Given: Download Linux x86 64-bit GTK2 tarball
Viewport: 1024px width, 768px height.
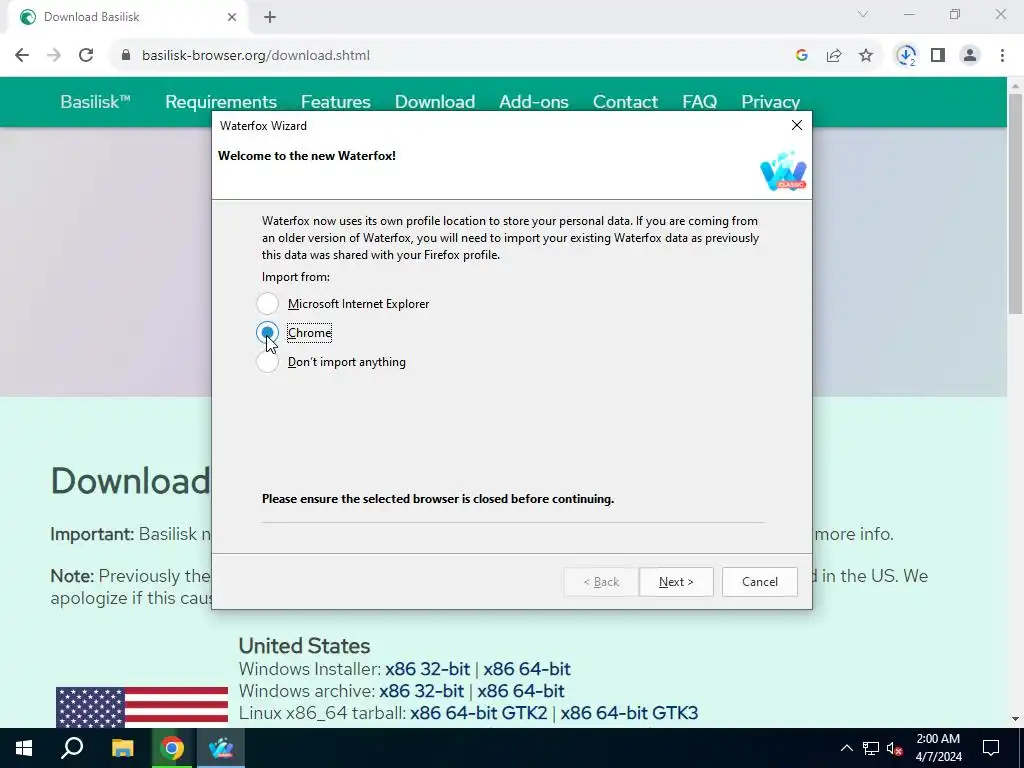Looking at the screenshot, I should point(479,713).
